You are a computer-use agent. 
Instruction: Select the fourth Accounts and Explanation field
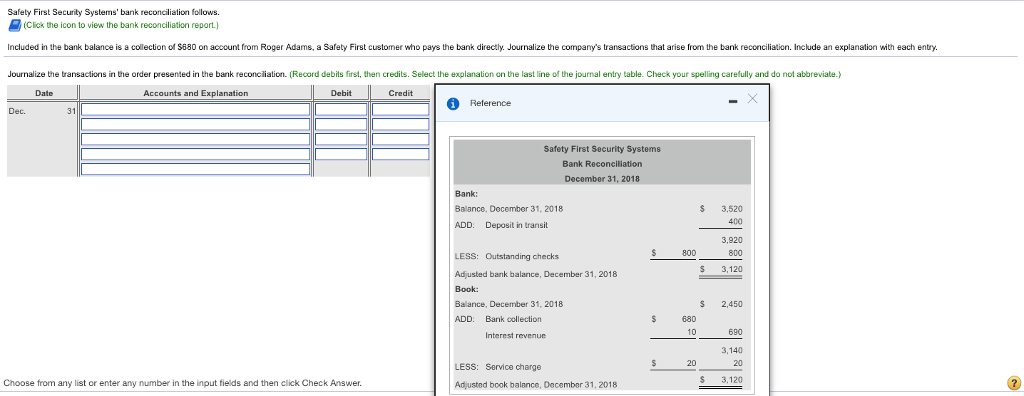coord(195,154)
